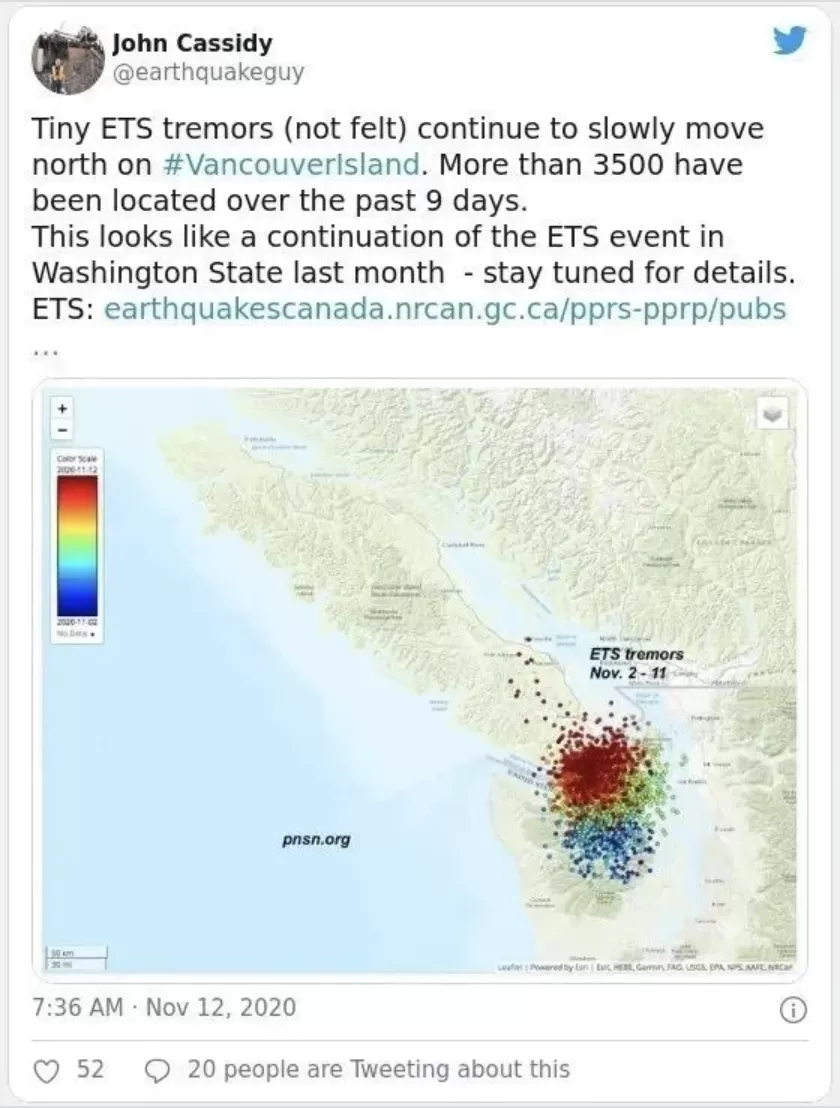The height and width of the screenshot is (1108, 840).
Task: Open the John Cassidy display name
Action: [192, 43]
